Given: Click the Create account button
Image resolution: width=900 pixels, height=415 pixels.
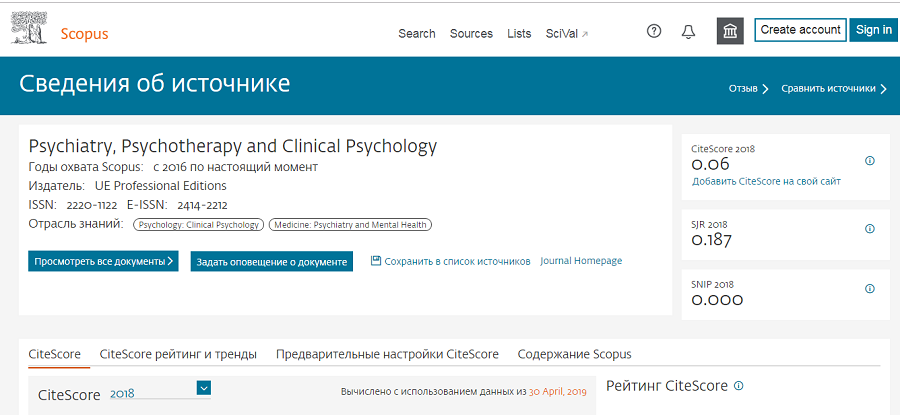Looking at the screenshot, I should tap(800, 30).
